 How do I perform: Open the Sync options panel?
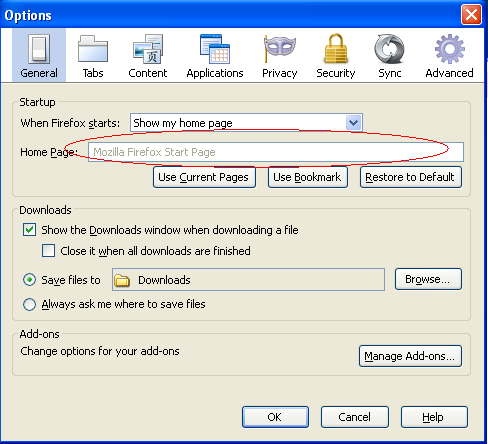pyautogui.click(x=389, y=55)
